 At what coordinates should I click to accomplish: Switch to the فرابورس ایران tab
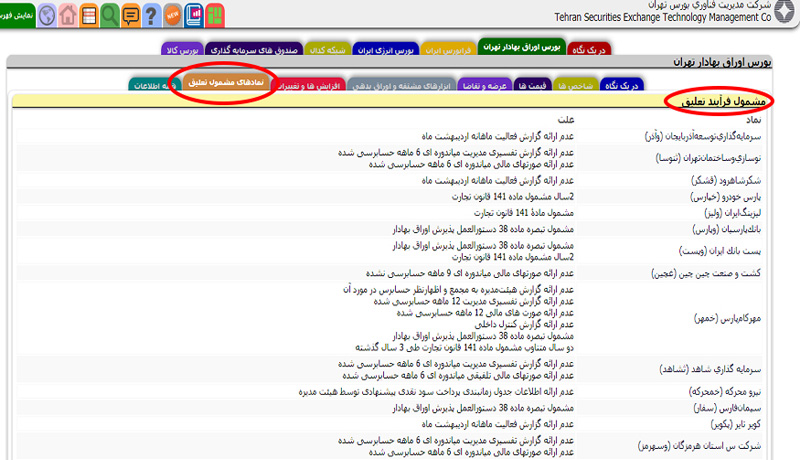448,50
